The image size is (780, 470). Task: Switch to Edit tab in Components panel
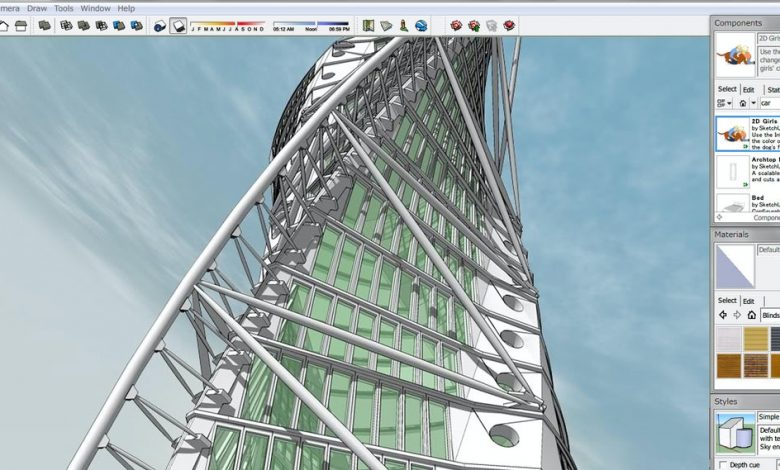coord(748,89)
